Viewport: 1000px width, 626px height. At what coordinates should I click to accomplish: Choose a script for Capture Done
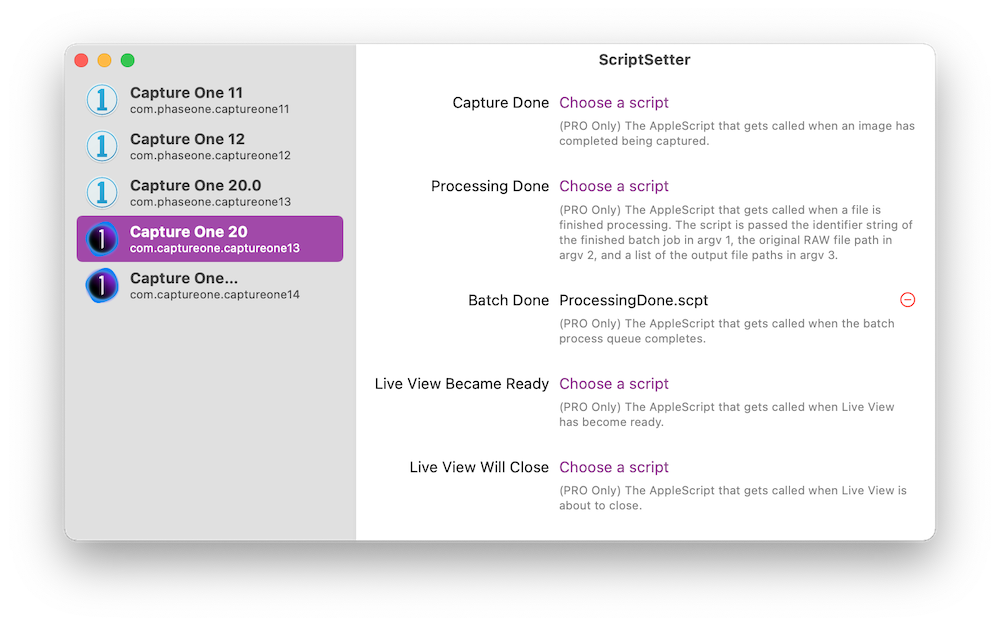[614, 103]
